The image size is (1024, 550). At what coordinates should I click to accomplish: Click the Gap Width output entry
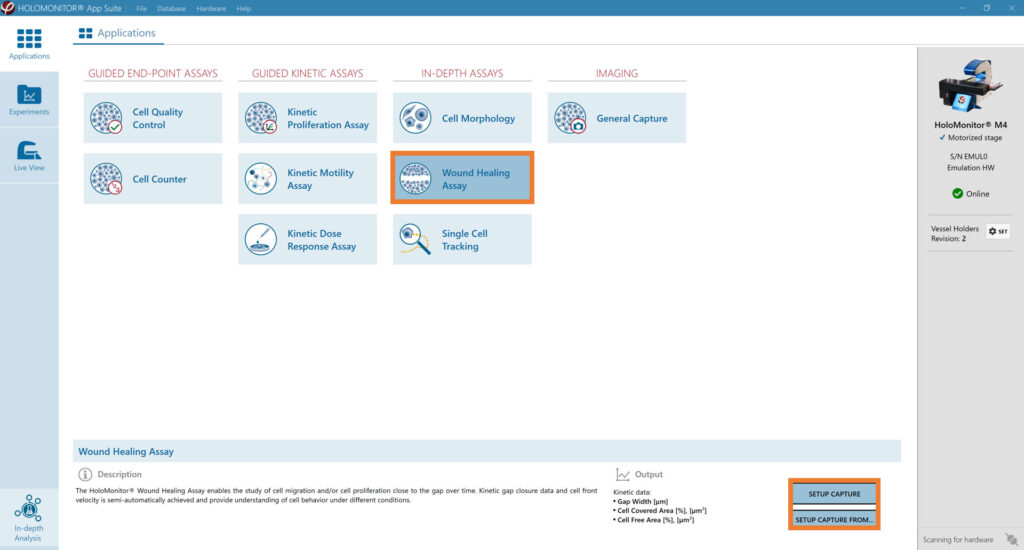(x=641, y=502)
